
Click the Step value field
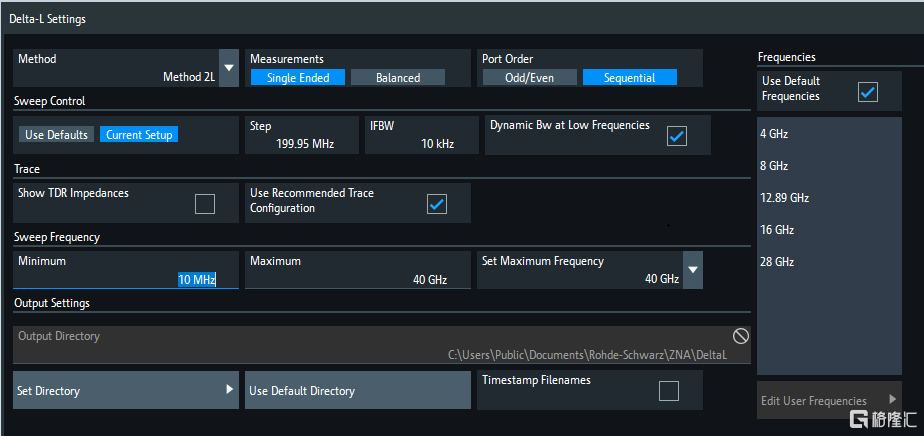pos(301,135)
